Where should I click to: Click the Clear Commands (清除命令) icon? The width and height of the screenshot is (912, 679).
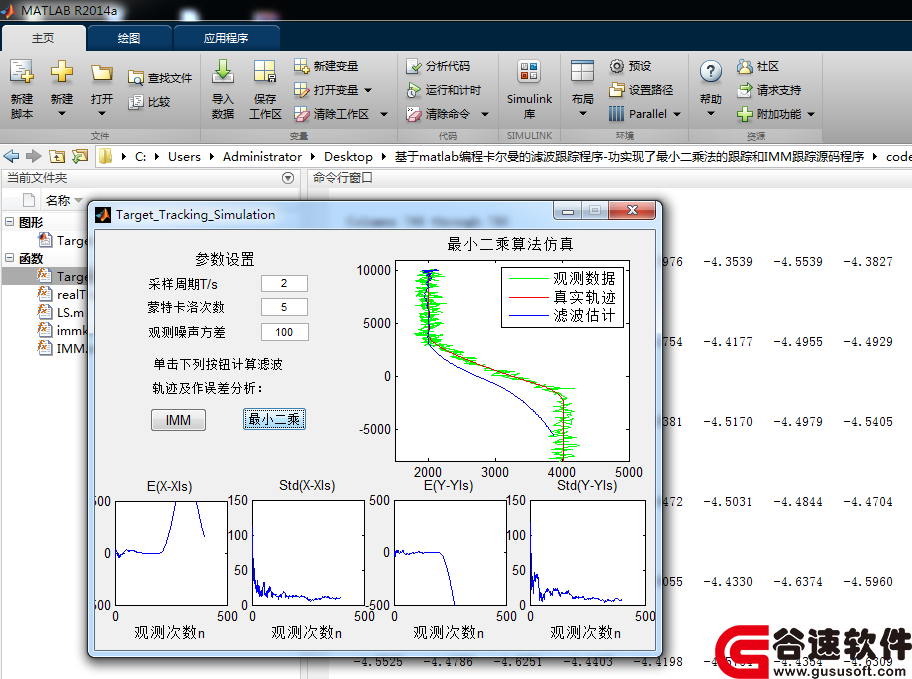click(413, 114)
